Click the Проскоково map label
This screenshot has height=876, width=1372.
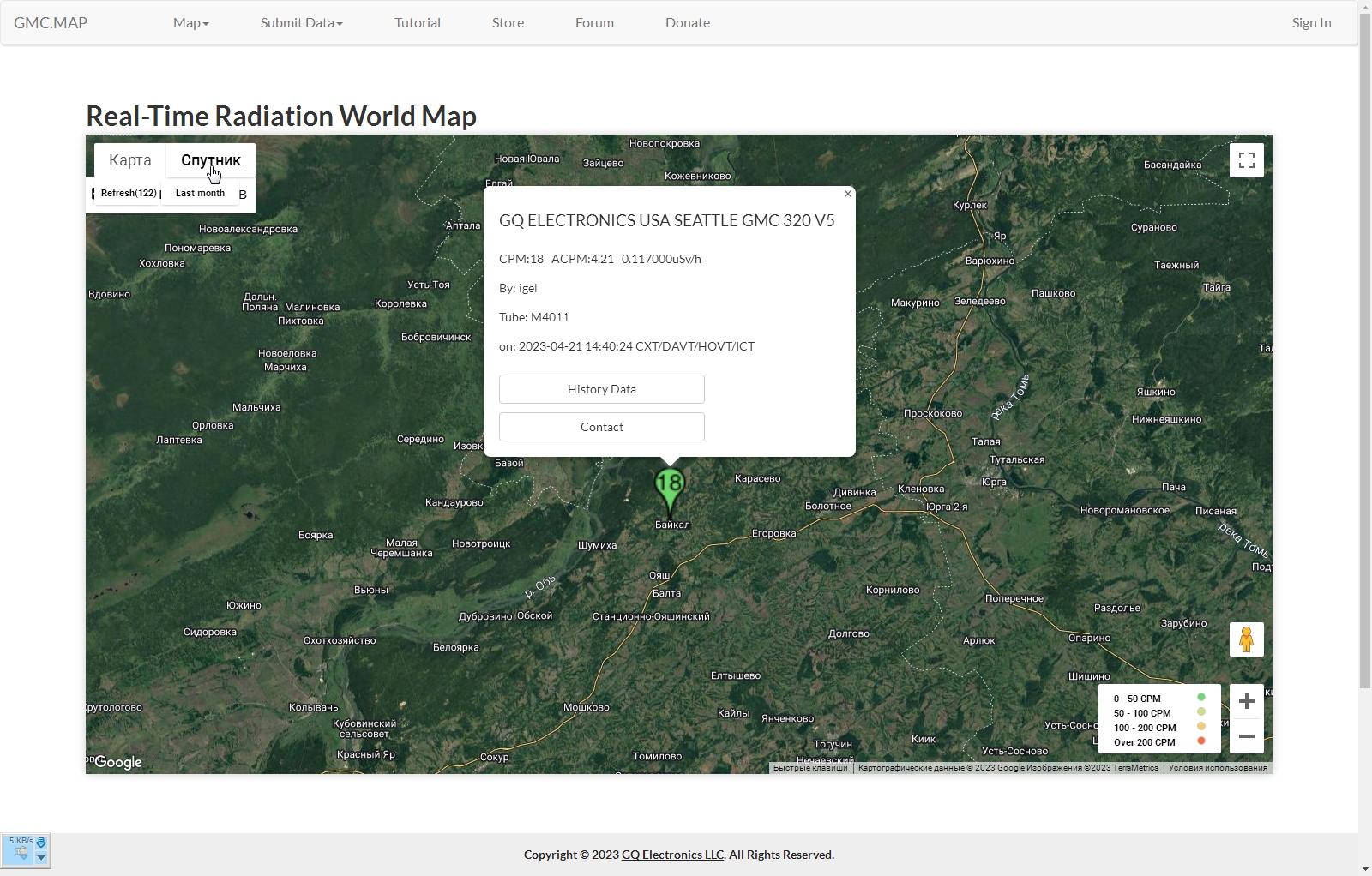coord(933,413)
